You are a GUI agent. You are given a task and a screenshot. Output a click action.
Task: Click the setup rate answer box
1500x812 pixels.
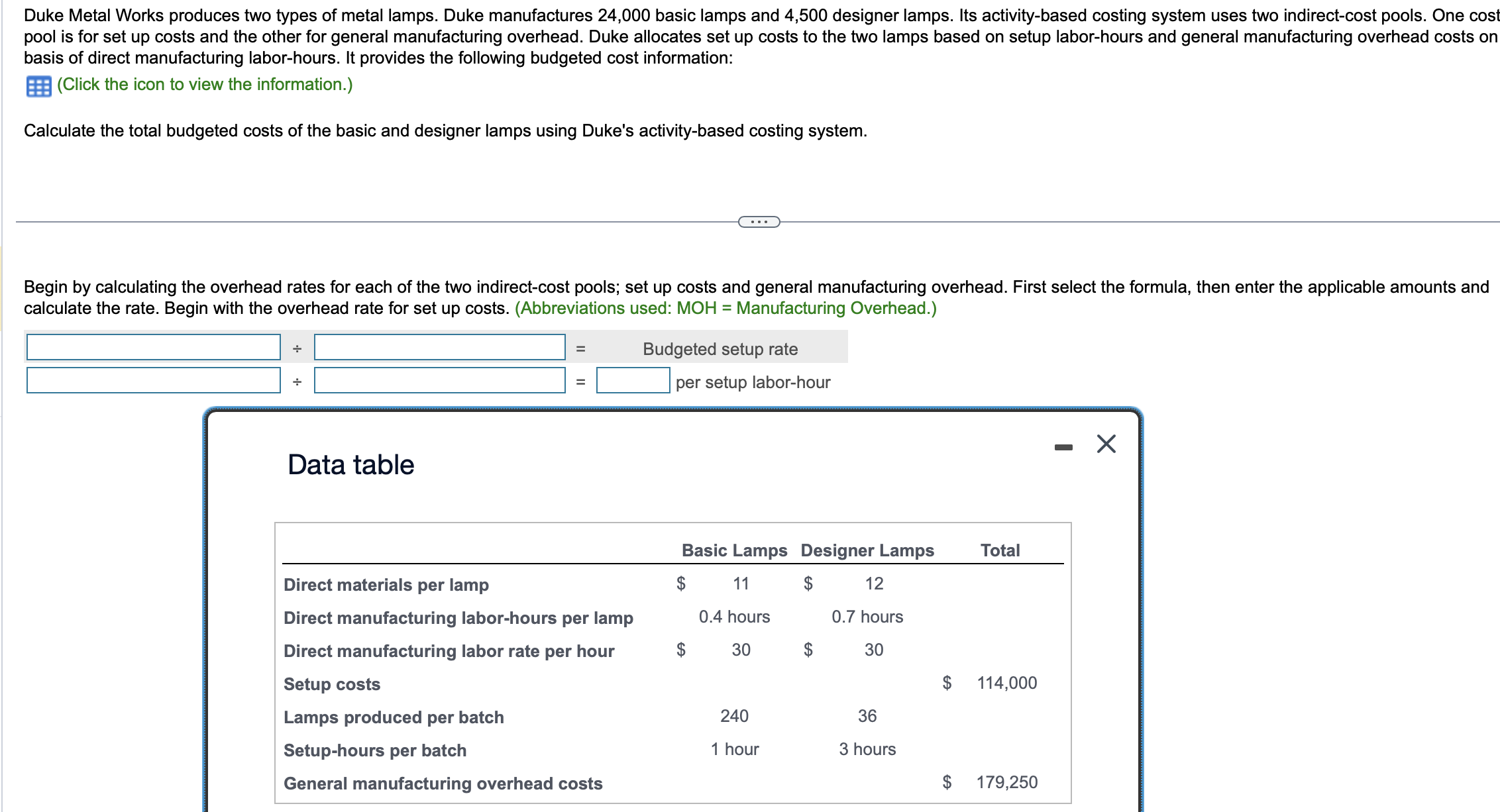pos(633,382)
